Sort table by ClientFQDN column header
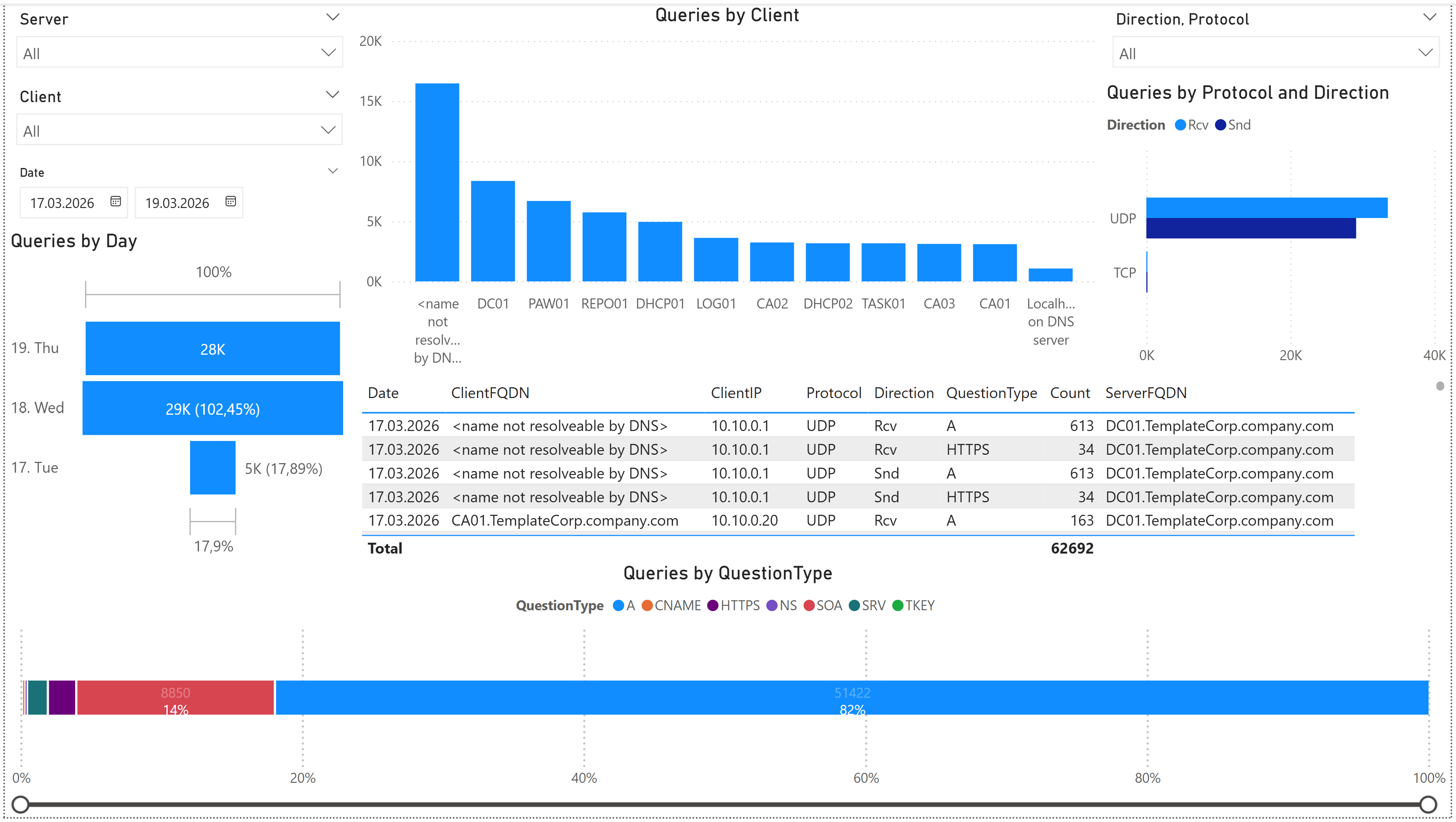Image resolution: width=1456 pixels, height=822 pixels. click(x=490, y=393)
